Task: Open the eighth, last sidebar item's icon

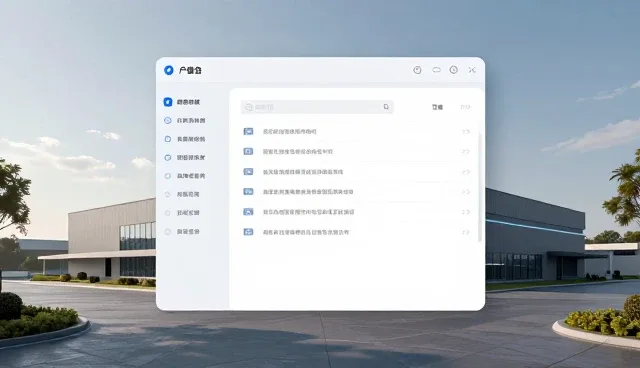Action: (x=167, y=231)
